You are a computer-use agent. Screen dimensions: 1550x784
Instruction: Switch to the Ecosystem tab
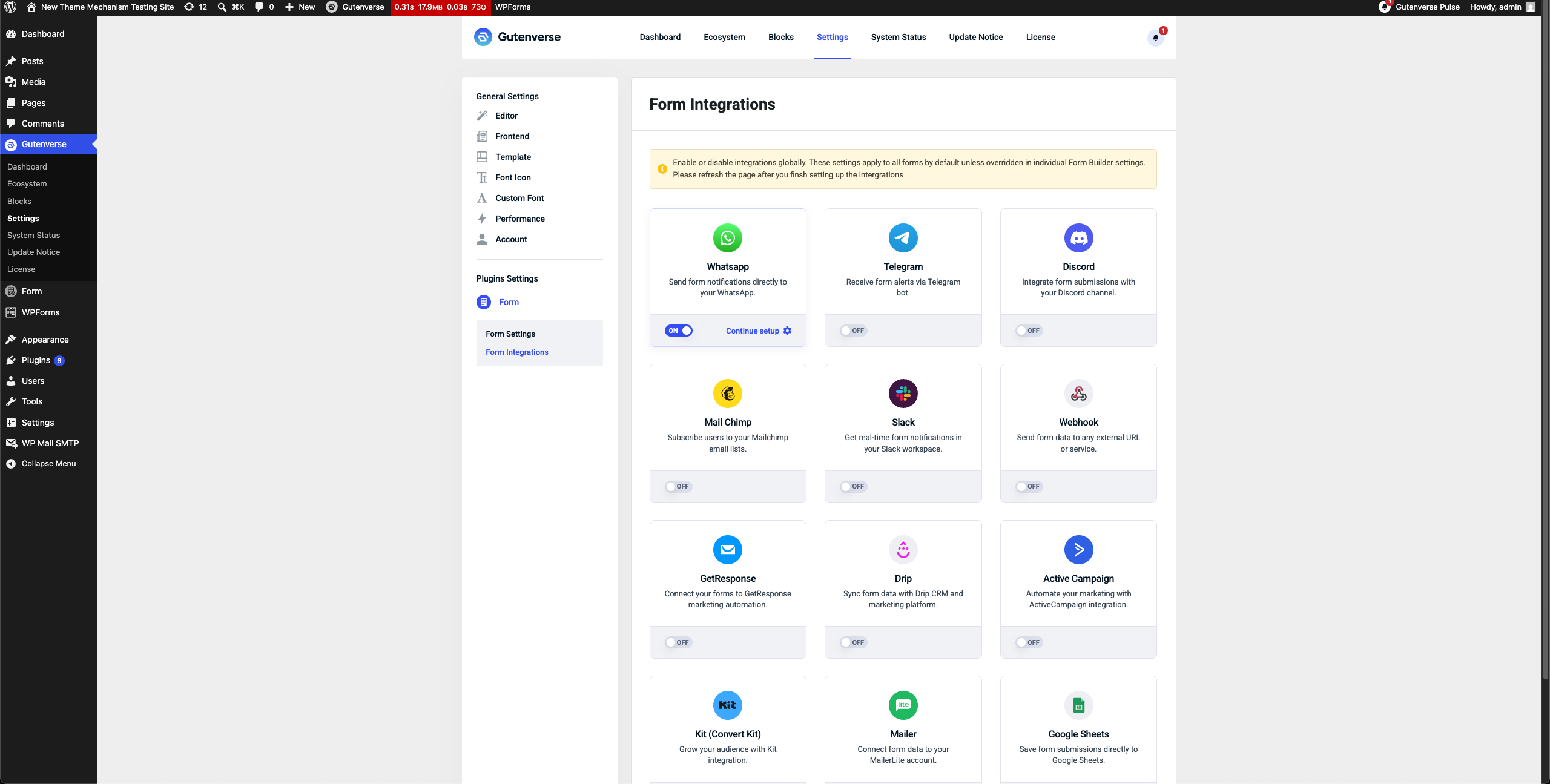click(x=724, y=37)
